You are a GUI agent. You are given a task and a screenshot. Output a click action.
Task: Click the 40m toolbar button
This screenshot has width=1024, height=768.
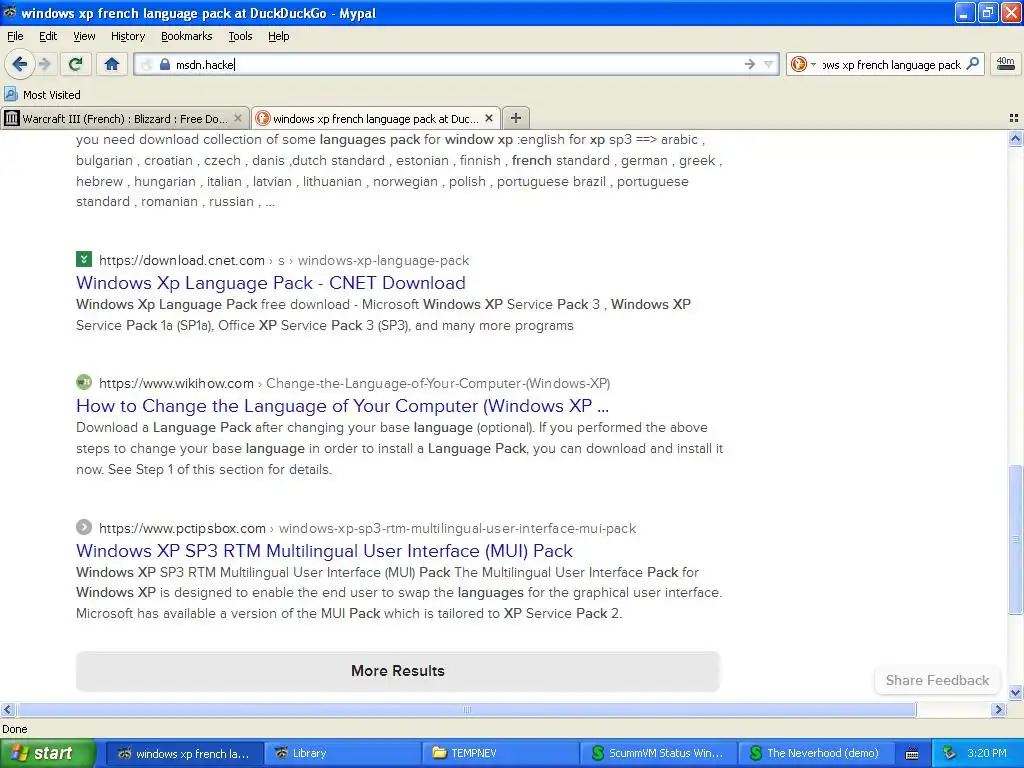click(1006, 63)
